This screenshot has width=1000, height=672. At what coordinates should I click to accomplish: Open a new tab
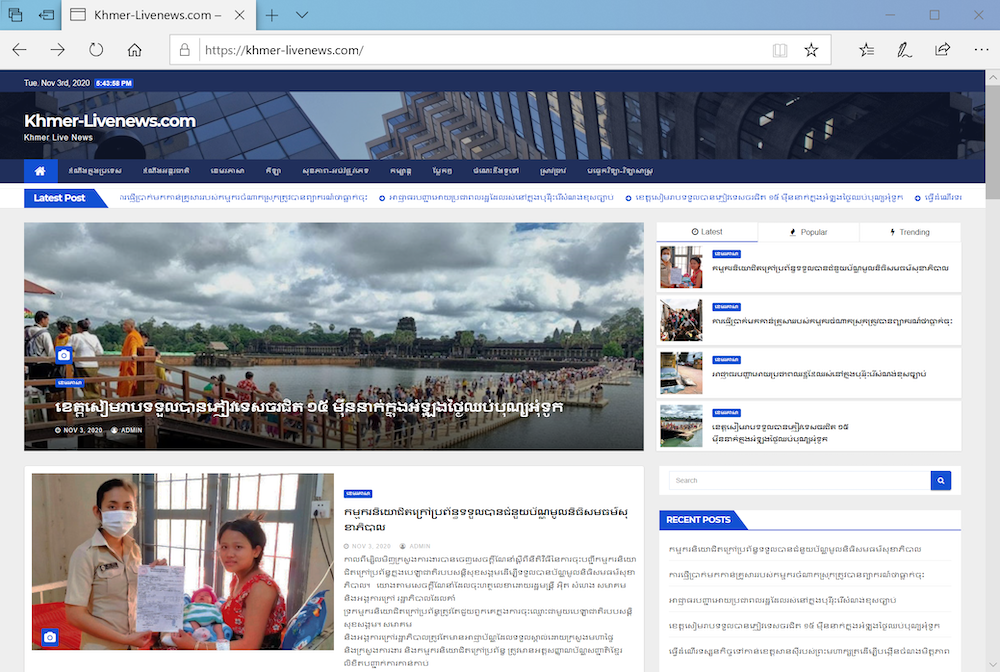(x=272, y=15)
